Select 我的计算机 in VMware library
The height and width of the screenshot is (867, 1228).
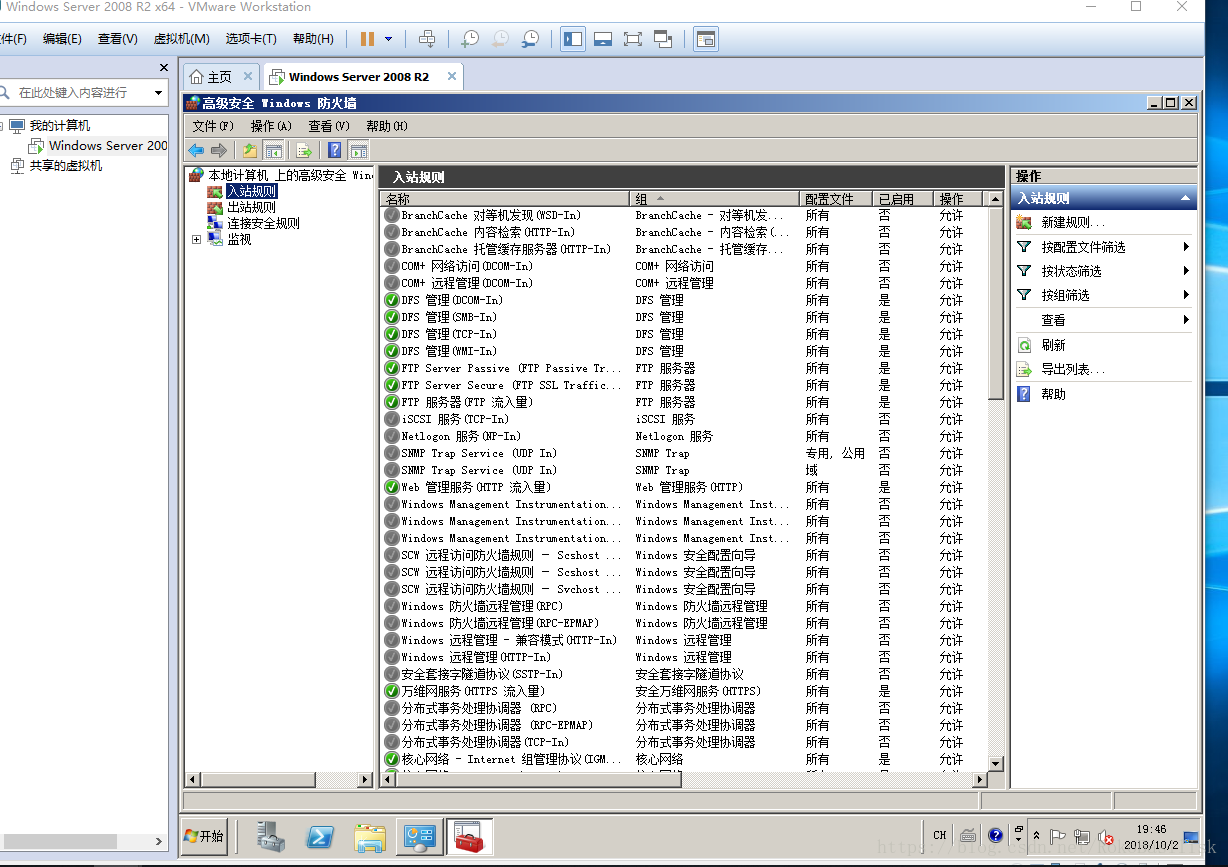59,126
